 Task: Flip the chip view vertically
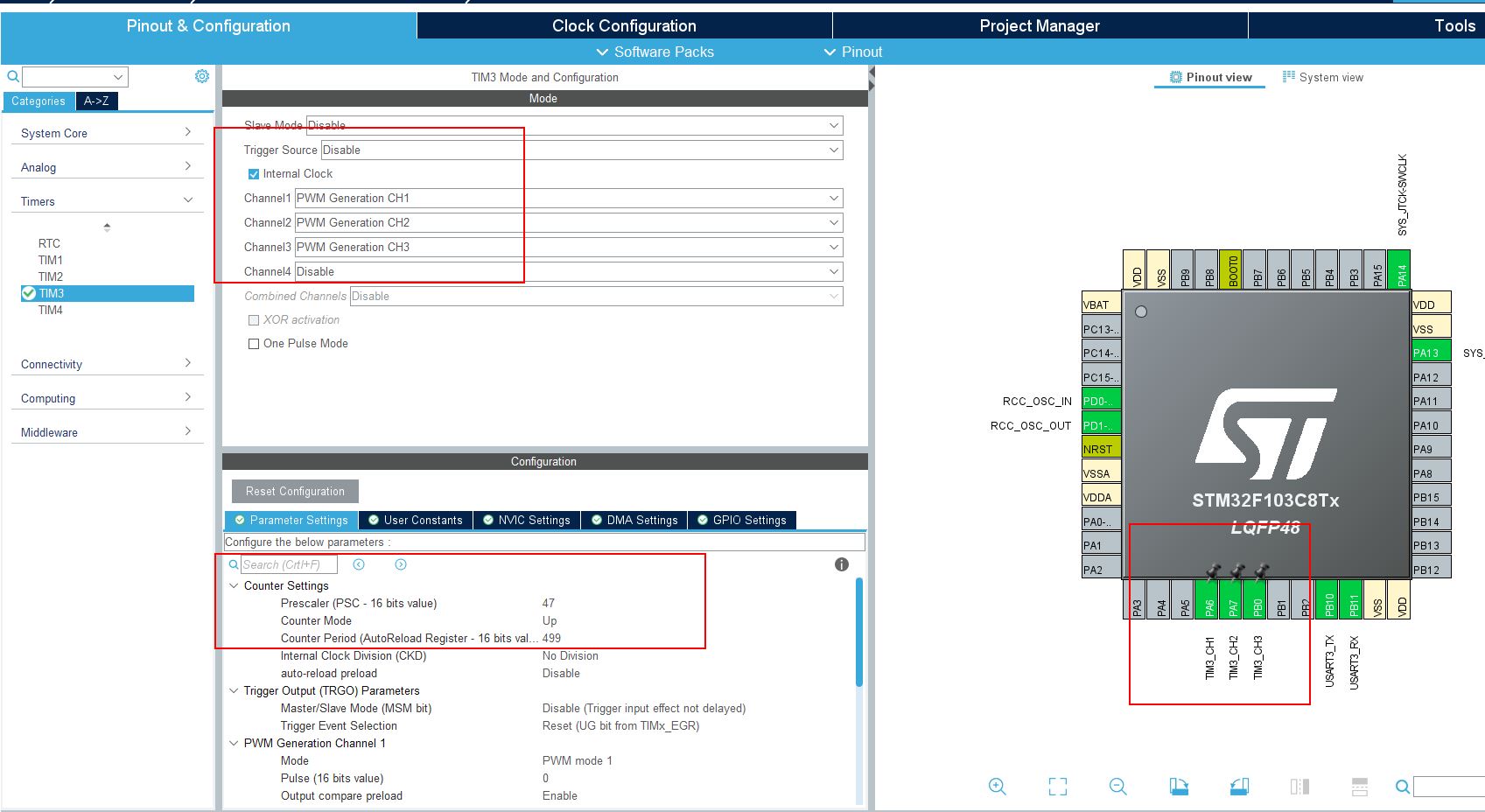coord(1360,787)
